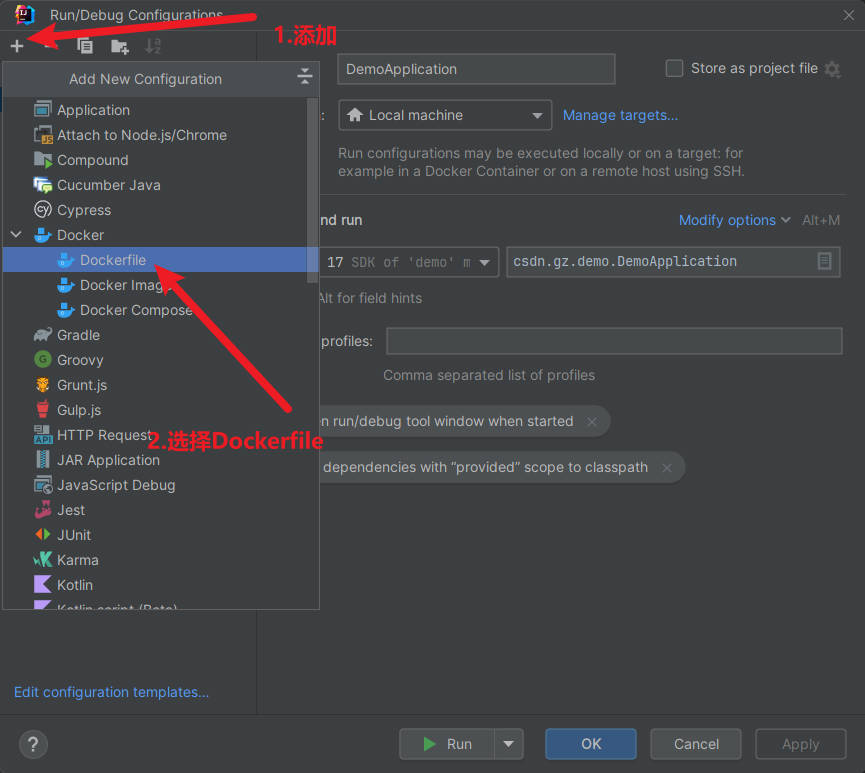Click the Docker Compose whale icon
This screenshot has width=865, height=773.
(66, 310)
